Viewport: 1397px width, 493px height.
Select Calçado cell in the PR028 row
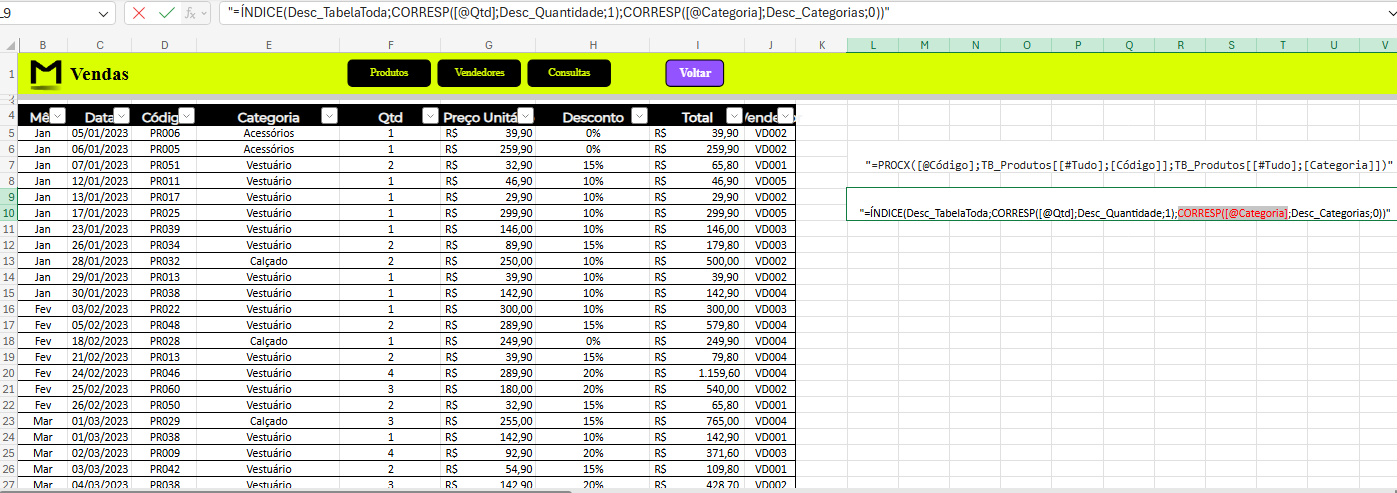tap(268, 341)
